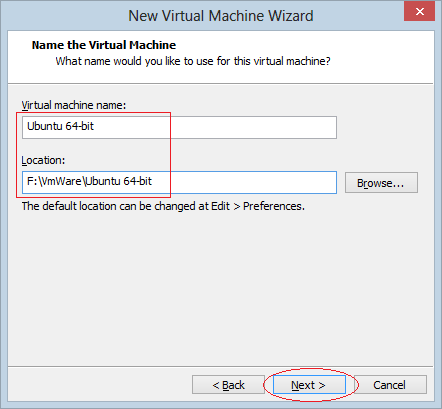Focus the Virtual machine name field
Image resolution: width=442 pixels, height=409 pixels.
coord(179,127)
